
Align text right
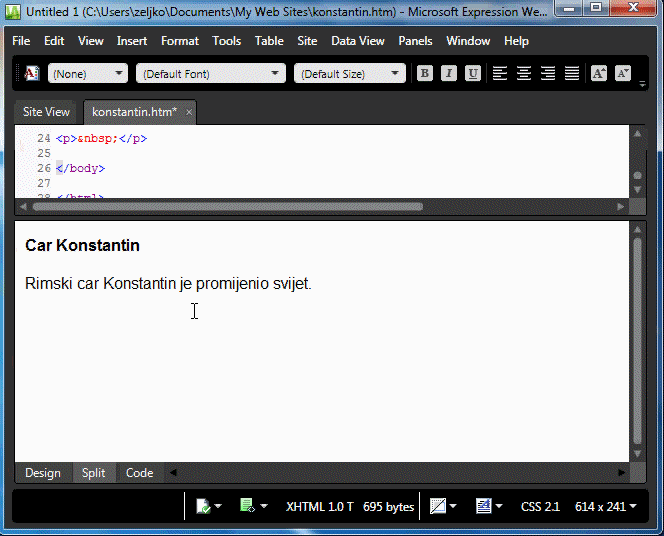coord(548,73)
